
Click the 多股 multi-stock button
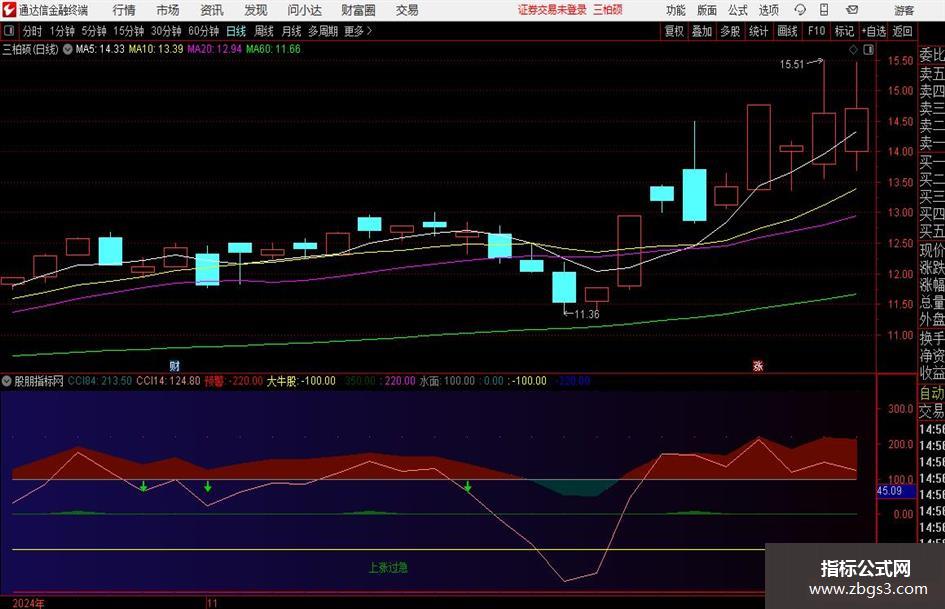(730, 31)
